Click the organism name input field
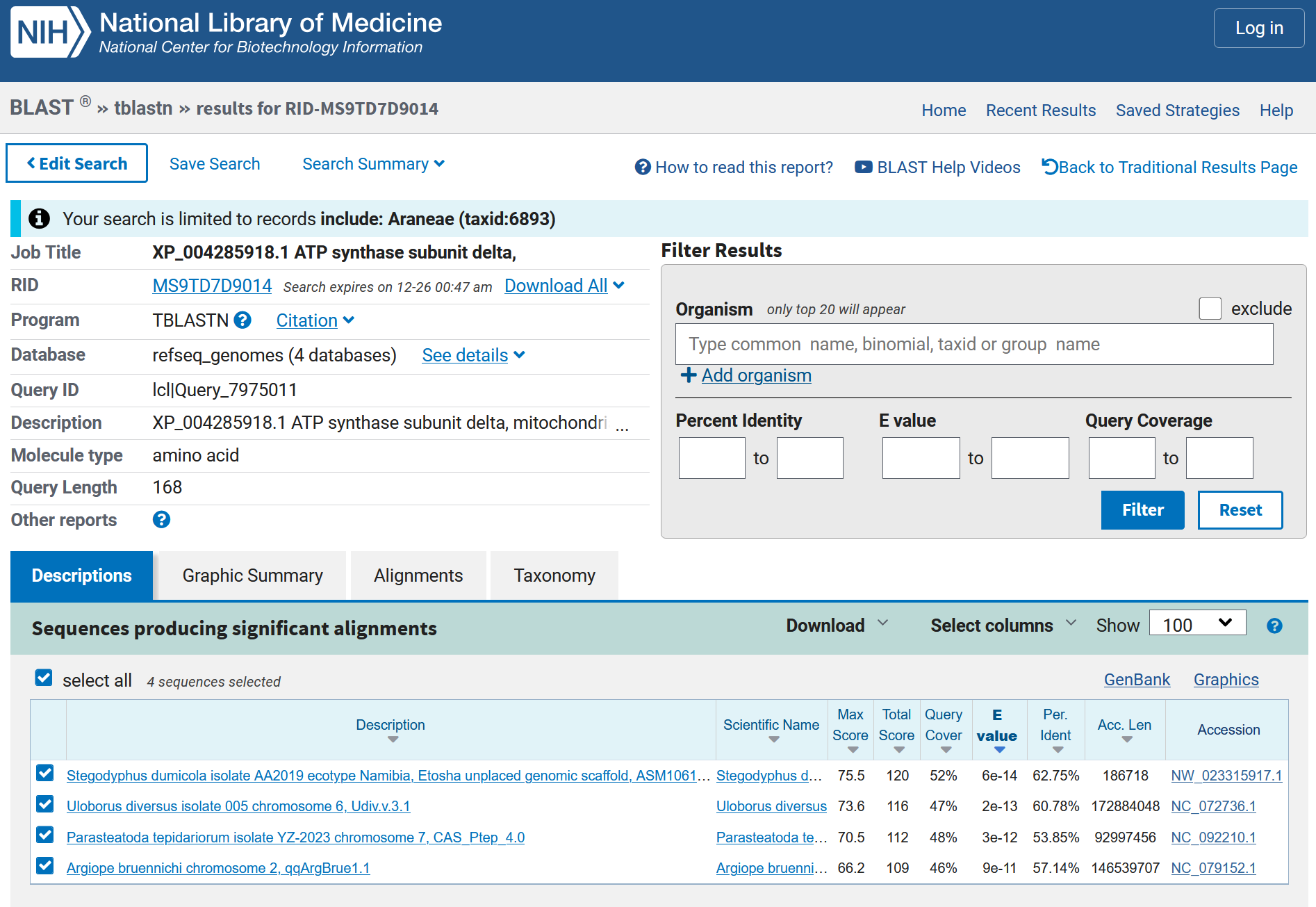This screenshot has width=1316, height=907. [973, 344]
